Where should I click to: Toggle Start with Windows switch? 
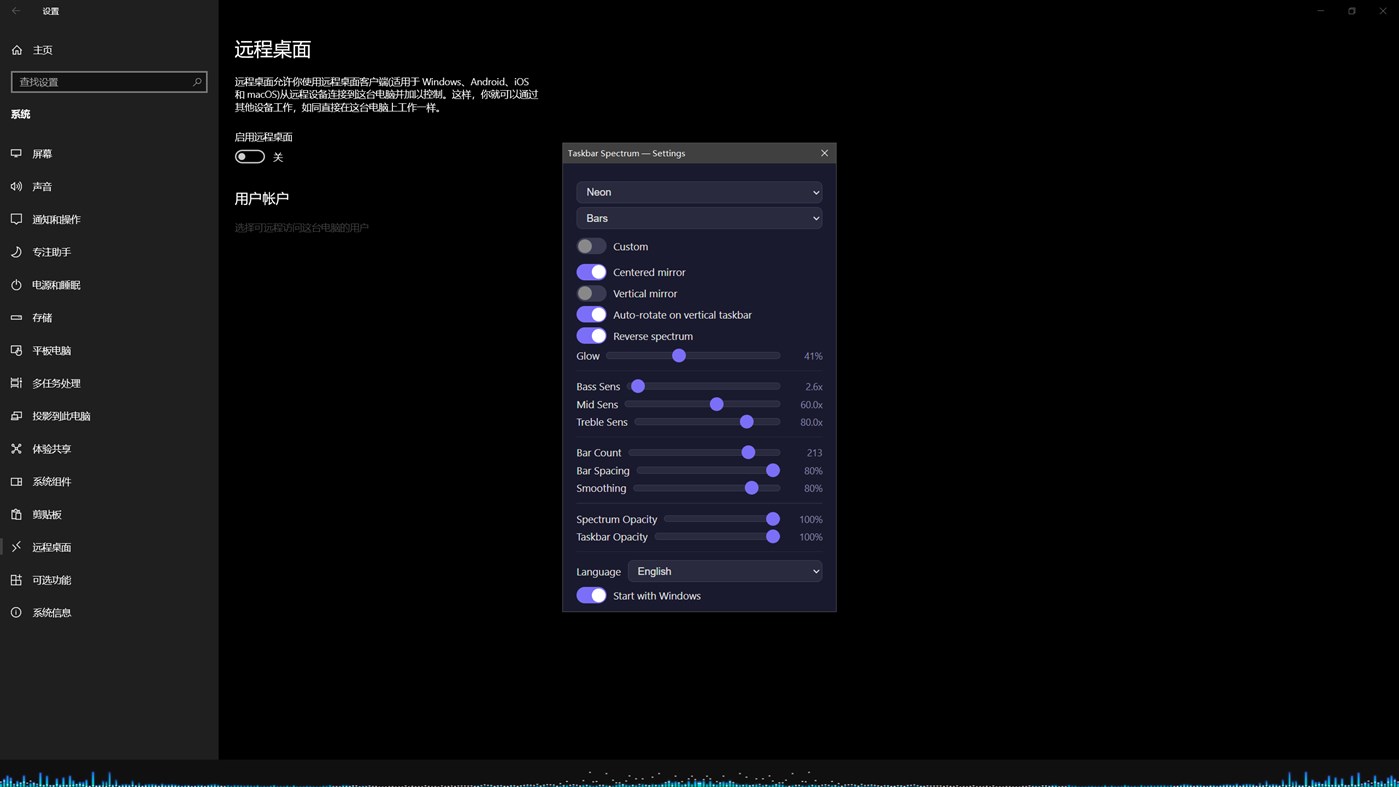pos(591,595)
